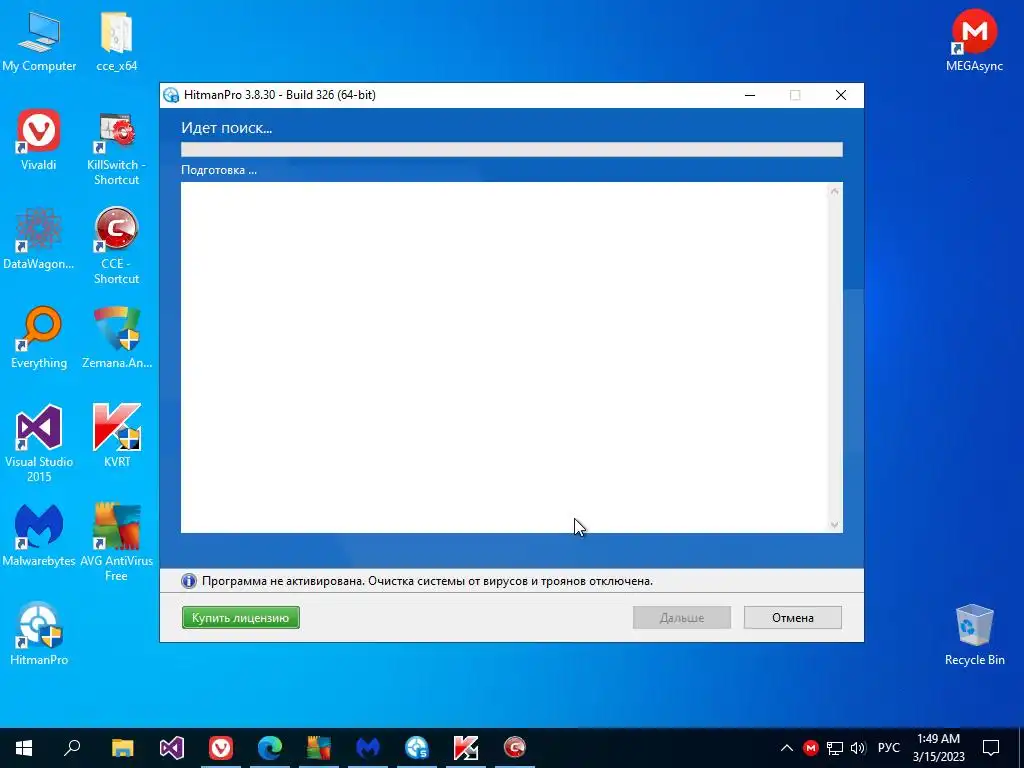Viewport: 1024px width, 768px height.
Task: Close the HitmanPro window
Action: point(841,95)
